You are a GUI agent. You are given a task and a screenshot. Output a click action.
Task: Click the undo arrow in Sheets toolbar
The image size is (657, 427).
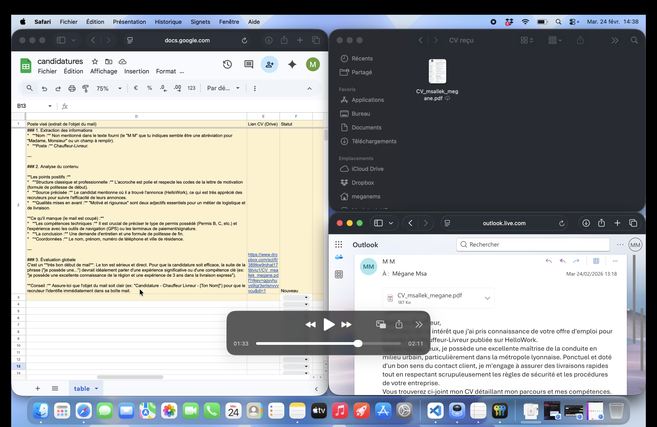click(44, 88)
